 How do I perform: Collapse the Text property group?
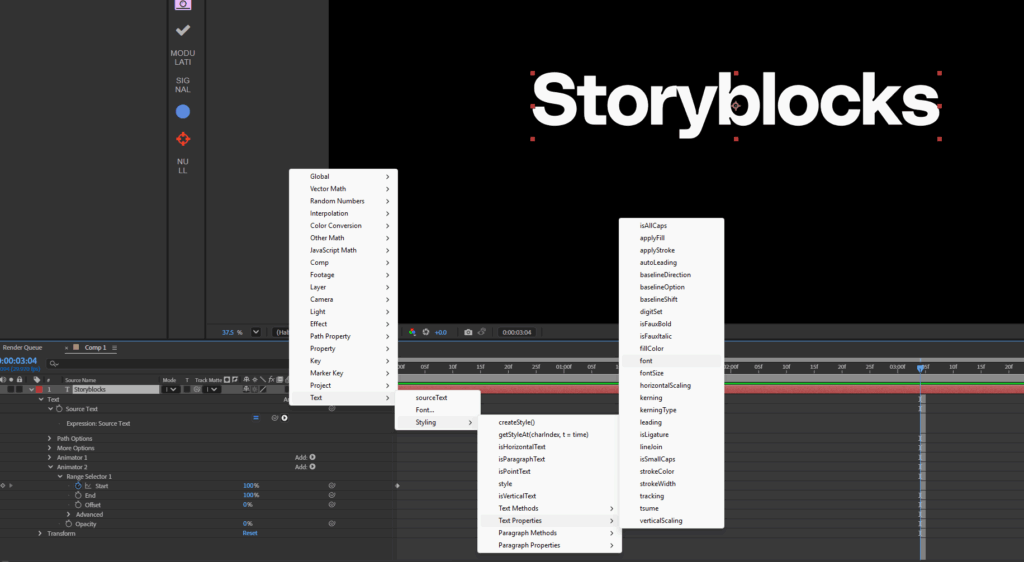click(x=41, y=399)
